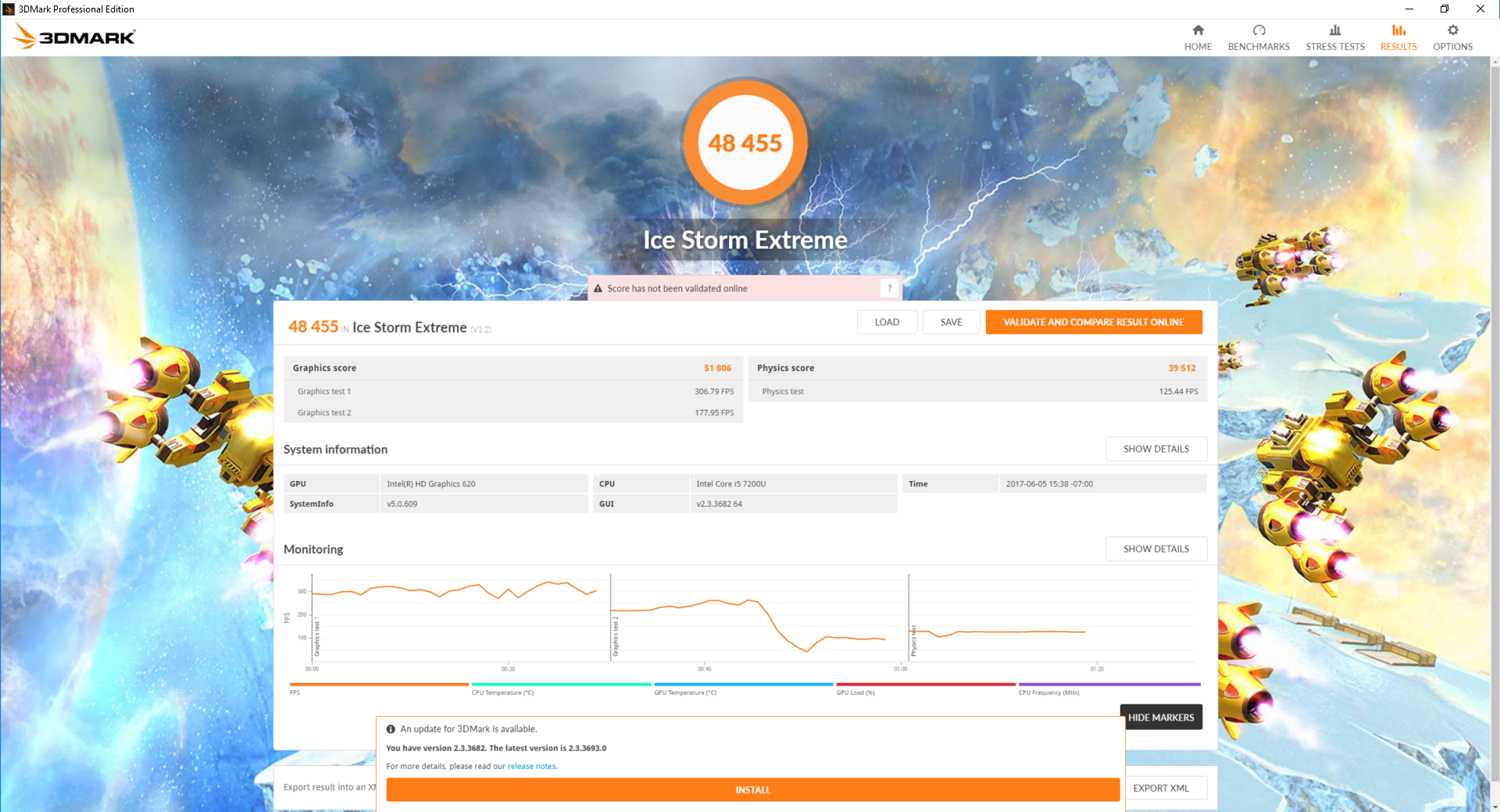Click Graphics test 2 row label
This screenshot has width=1500, height=812.
(x=324, y=413)
